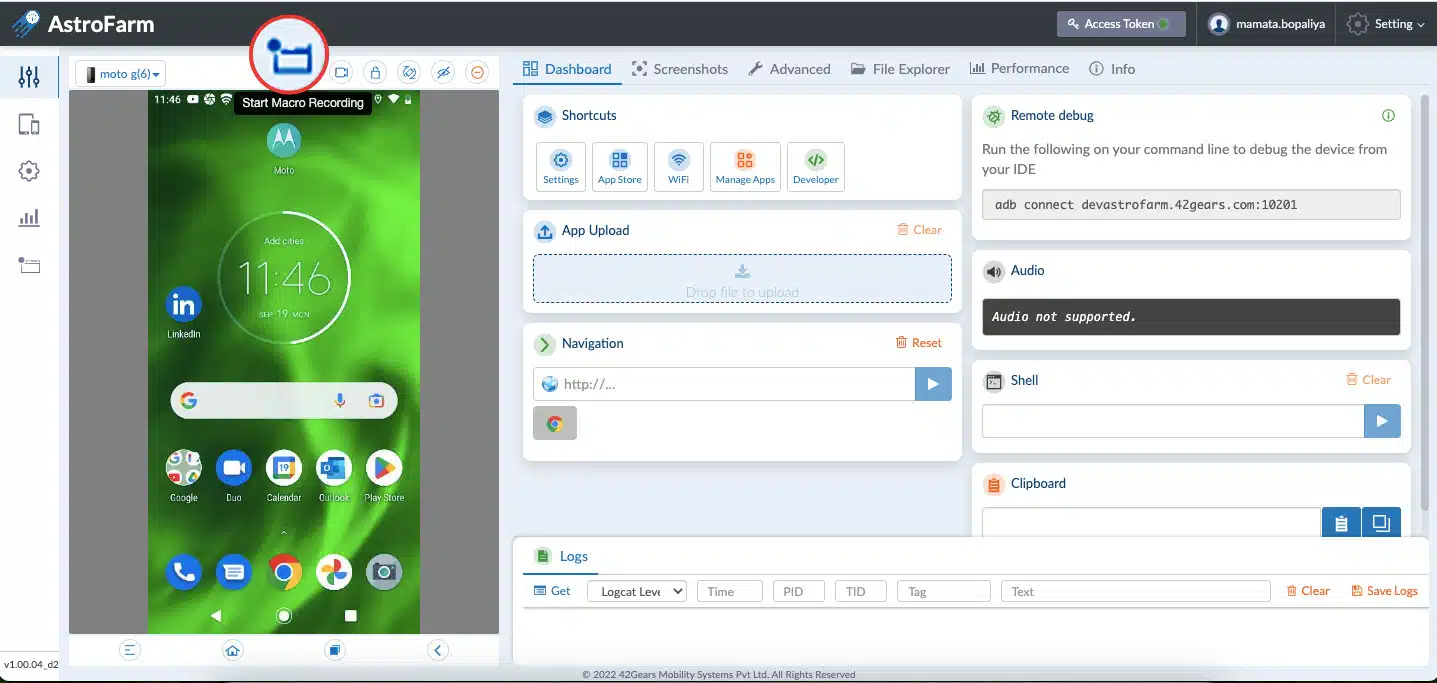The image size is (1437, 683).
Task: Click the PID log filter field
Action: (799, 591)
